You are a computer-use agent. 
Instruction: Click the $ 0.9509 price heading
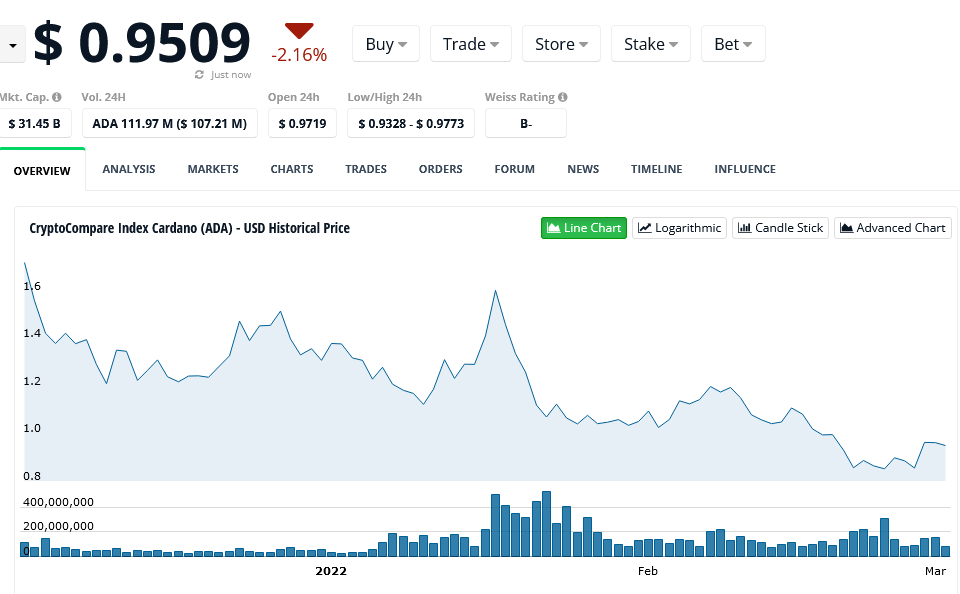(142, 43)
